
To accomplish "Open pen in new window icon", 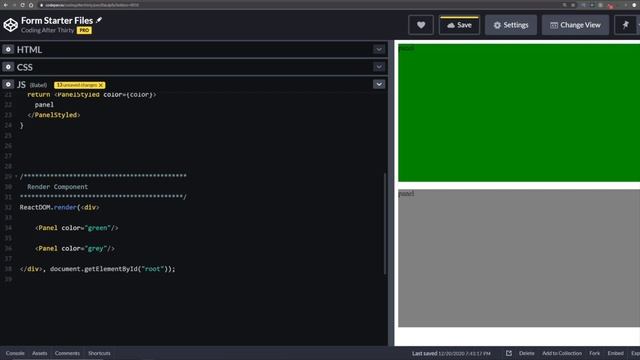I will 509,353.
